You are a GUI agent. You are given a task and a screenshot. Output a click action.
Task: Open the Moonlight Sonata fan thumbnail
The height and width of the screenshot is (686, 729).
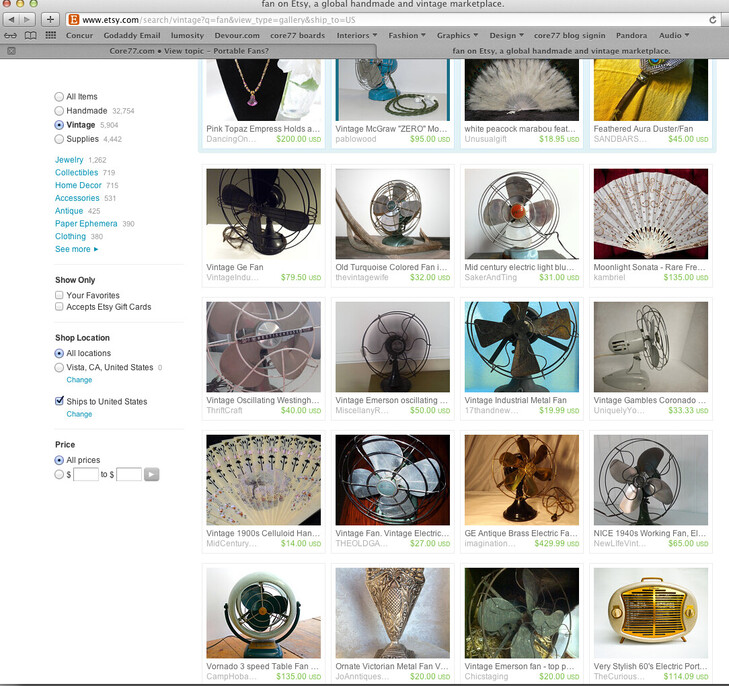651,214
